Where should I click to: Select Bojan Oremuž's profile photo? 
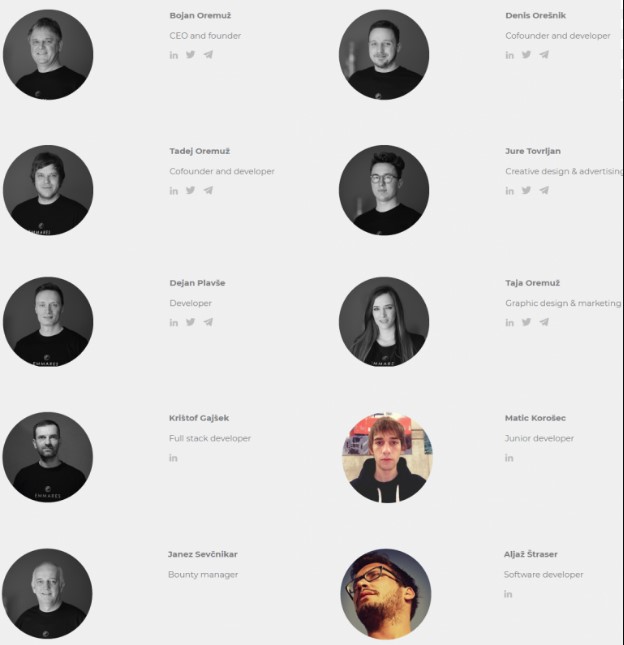point(48,54)
